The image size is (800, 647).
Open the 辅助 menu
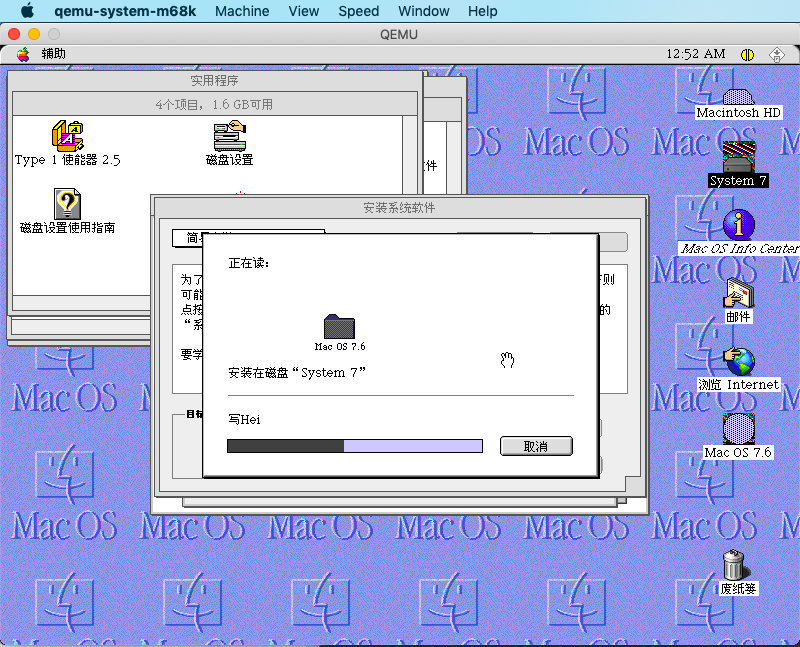(54, 54)
